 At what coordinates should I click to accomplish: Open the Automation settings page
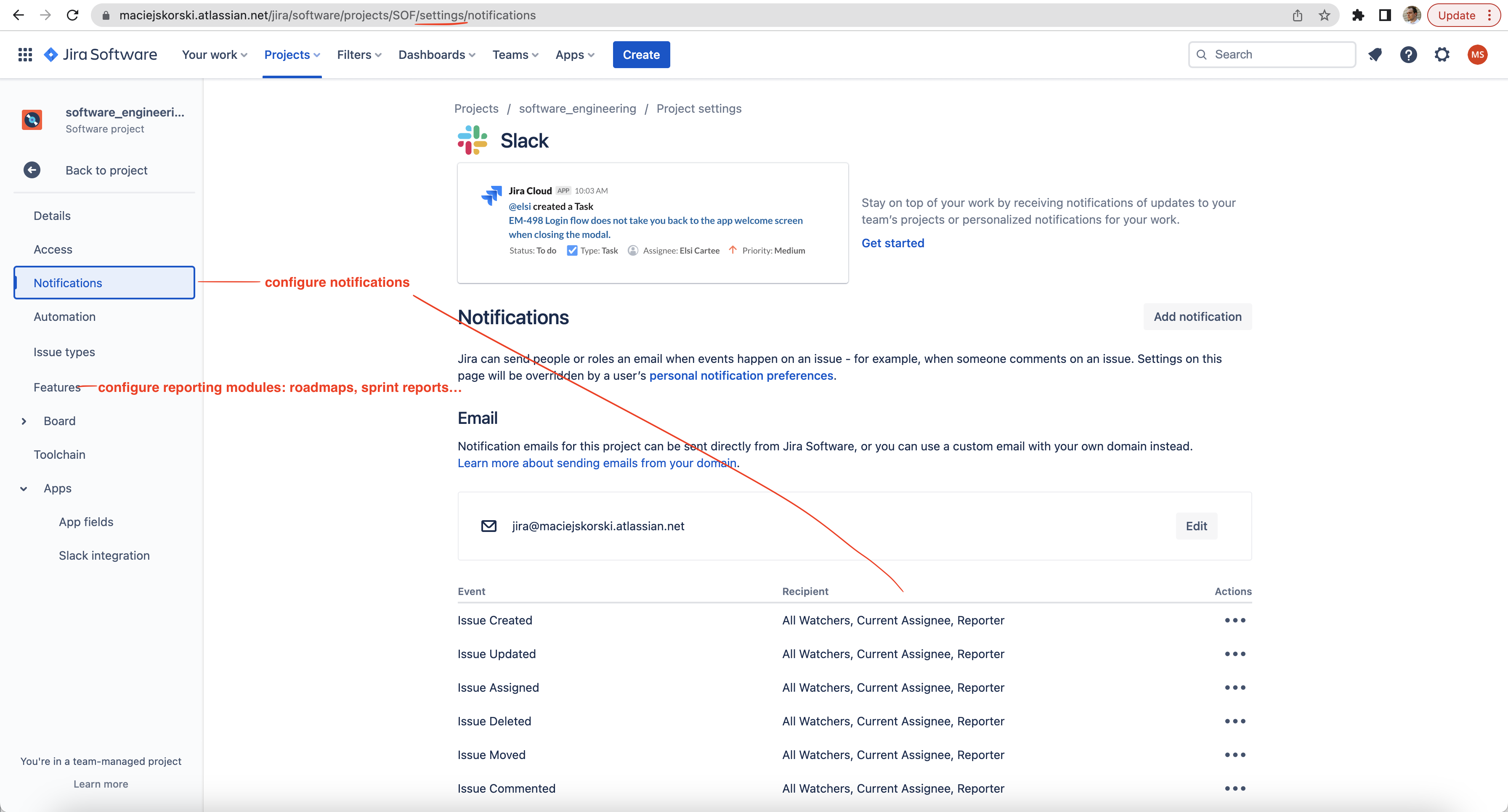104,317
